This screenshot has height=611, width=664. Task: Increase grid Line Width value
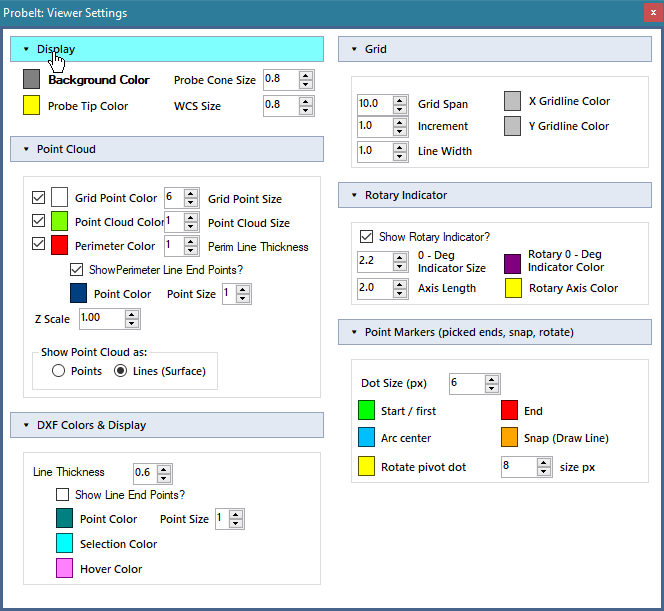(x=400, y=147)
